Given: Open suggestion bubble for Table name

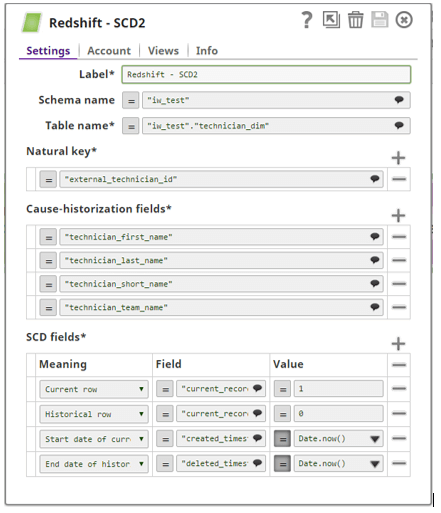Looking at the screenshot, I should pos(399,126).
